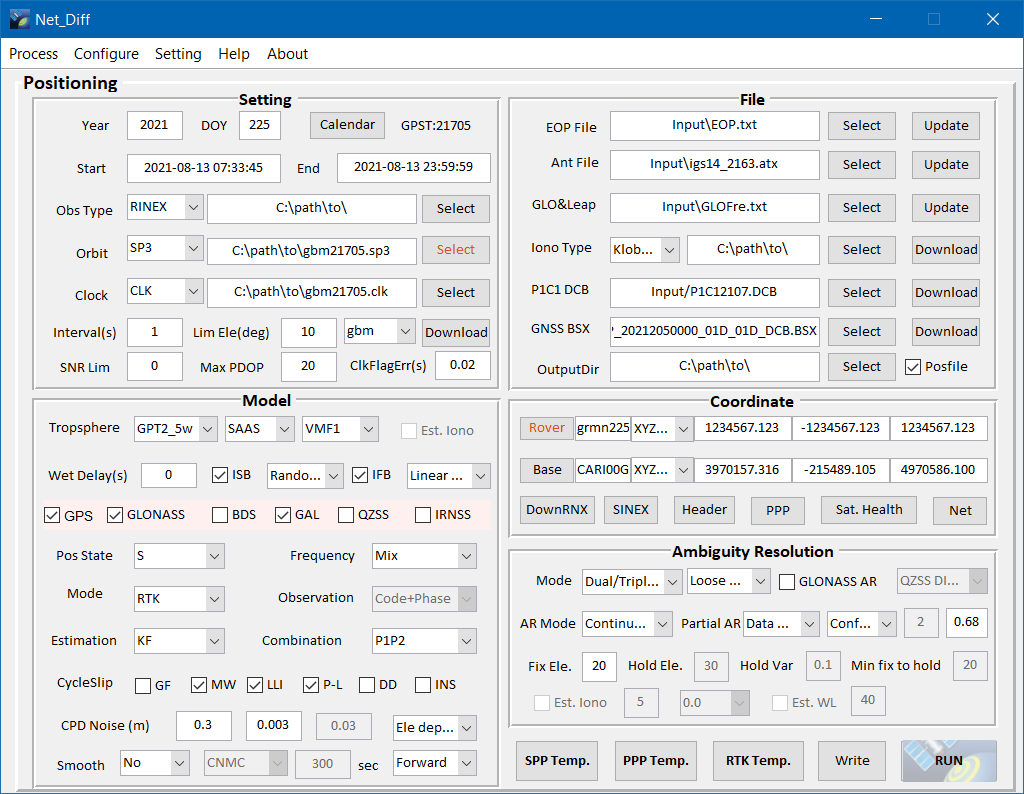Open the Mode RTK dropdown
This screenshot has width=1024, height=794.
179,599
